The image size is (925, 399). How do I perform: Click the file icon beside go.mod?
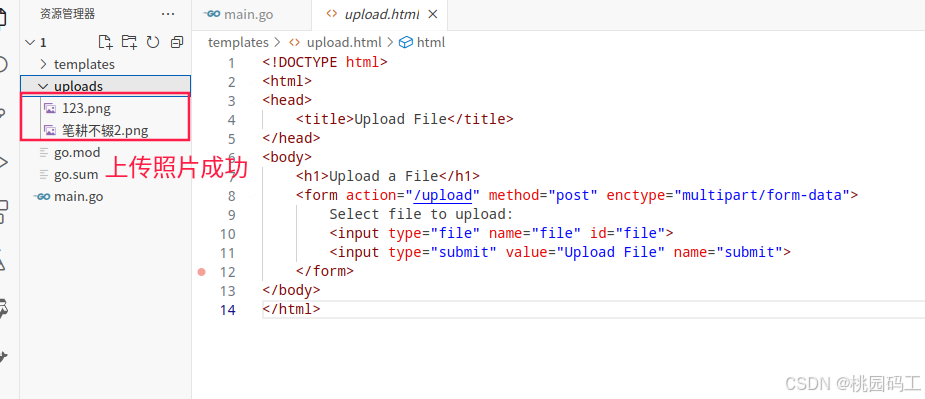pos(43,152)
